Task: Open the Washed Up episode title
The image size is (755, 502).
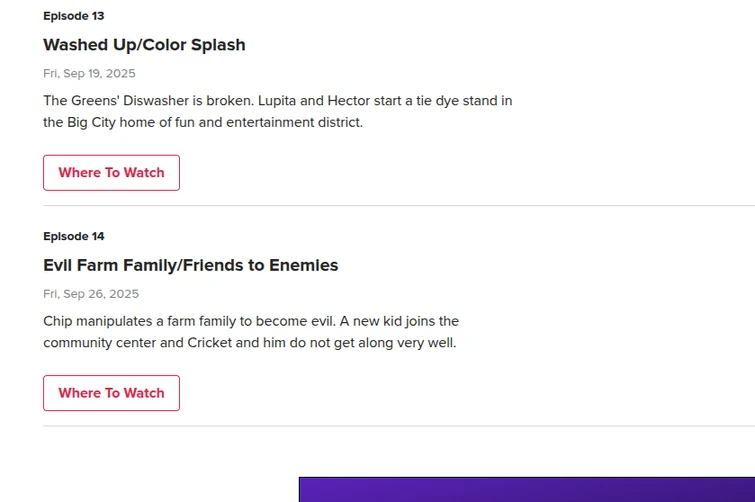Action: point(90,45)
